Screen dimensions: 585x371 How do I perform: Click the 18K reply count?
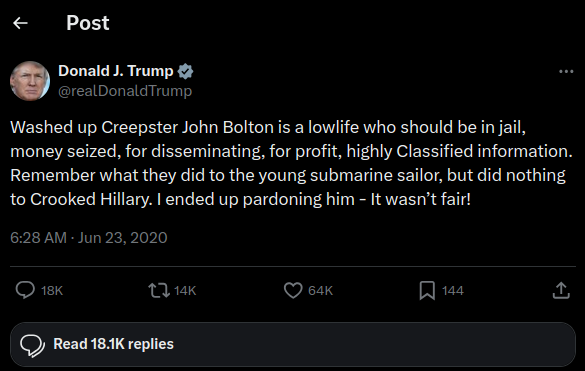coord(52,291)
